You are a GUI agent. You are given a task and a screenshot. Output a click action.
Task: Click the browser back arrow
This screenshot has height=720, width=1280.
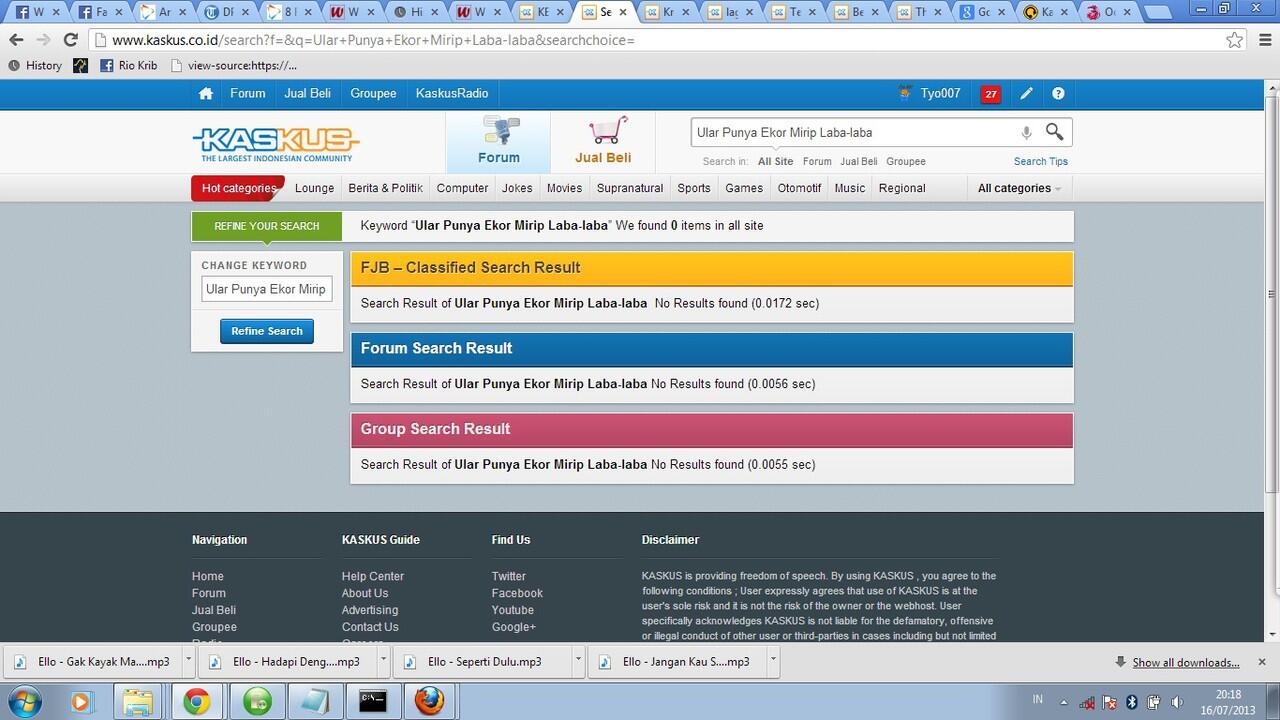coord(16,40)
